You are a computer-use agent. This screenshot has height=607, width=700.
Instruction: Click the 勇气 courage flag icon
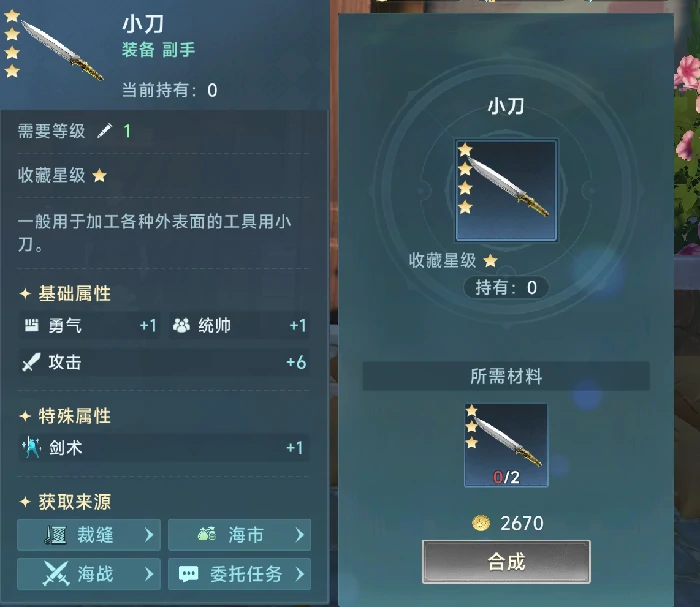31,325
